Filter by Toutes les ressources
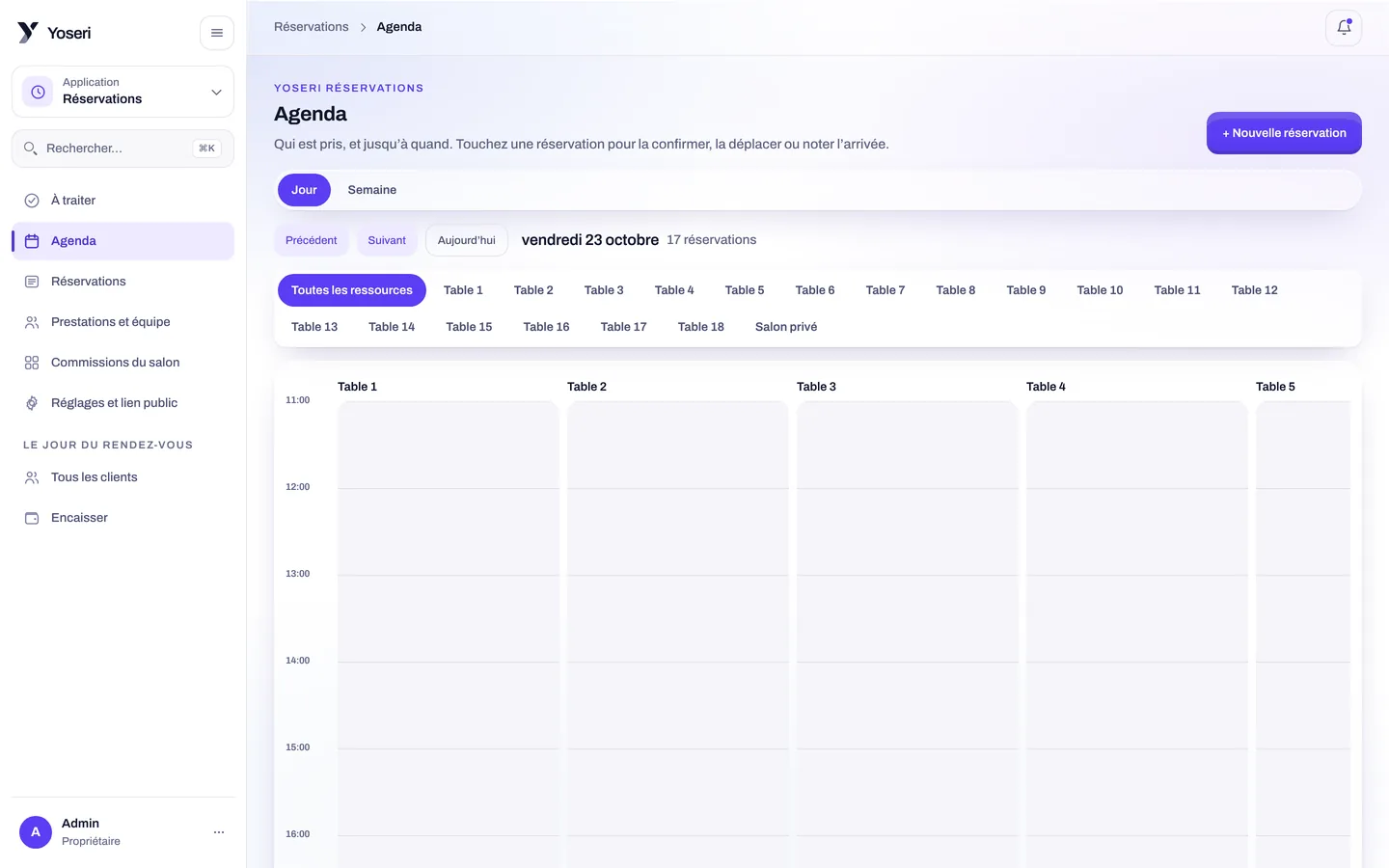Screen dimensions: 1389x868 pos(352,290)
